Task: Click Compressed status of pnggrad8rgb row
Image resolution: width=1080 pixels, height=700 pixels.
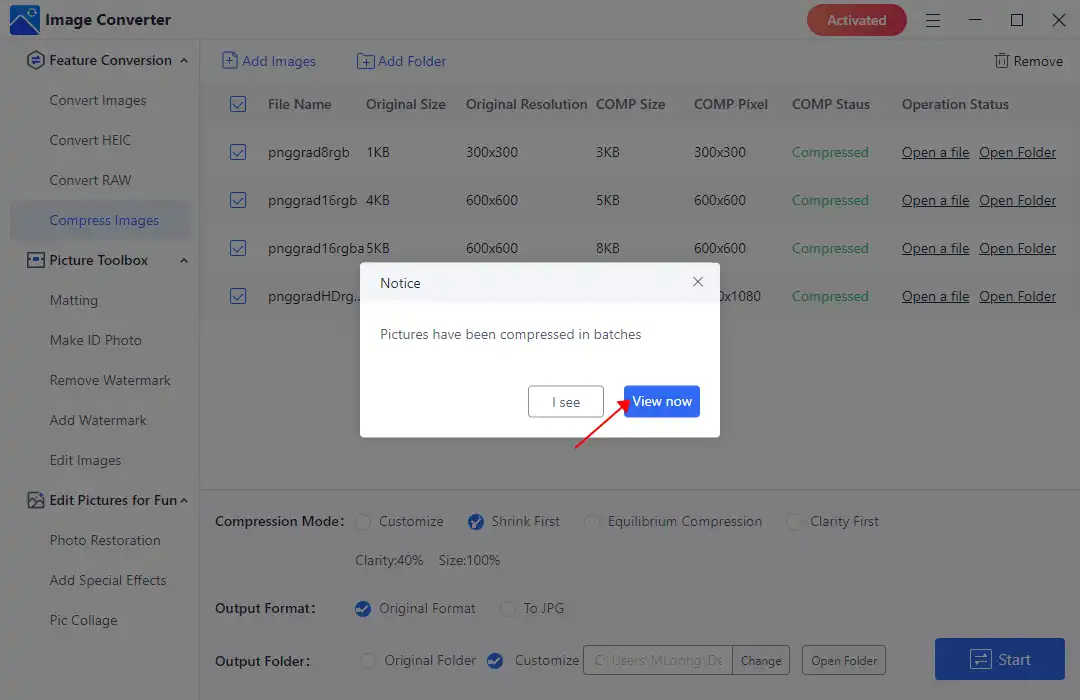Action: (830, 152)
